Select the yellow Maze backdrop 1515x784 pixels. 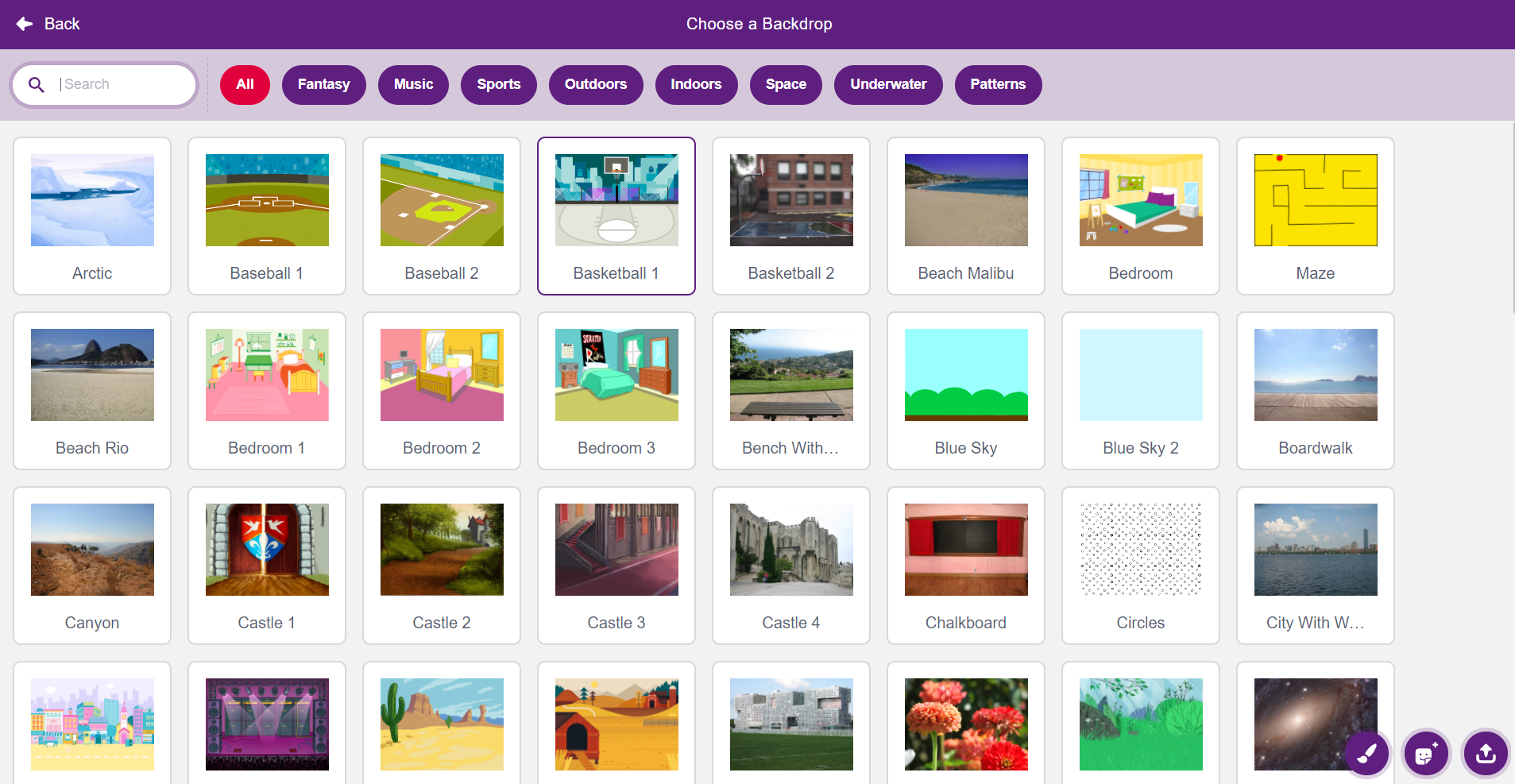click(1316, 216)
